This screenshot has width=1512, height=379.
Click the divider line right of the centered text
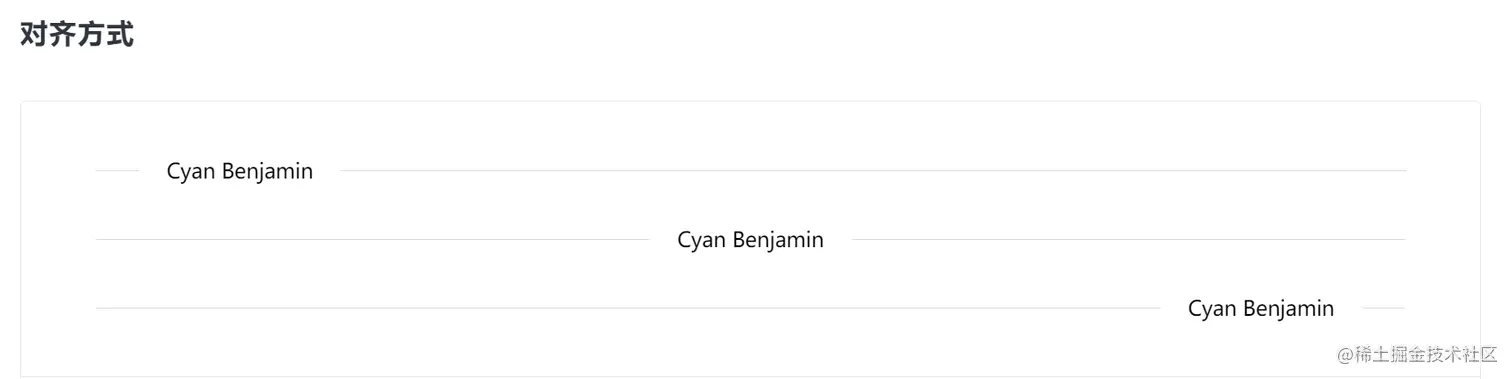click(x=1129, y=240)
